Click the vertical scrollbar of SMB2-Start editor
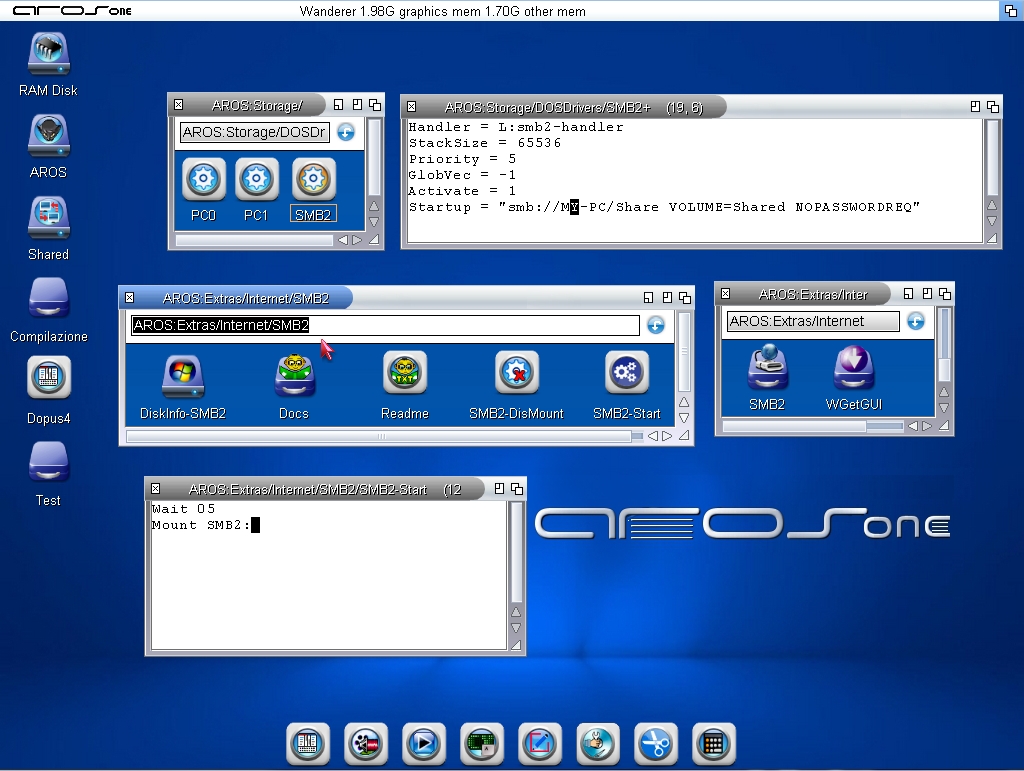Viewport: 1024px width, 771px height. (x=516, y=552)
